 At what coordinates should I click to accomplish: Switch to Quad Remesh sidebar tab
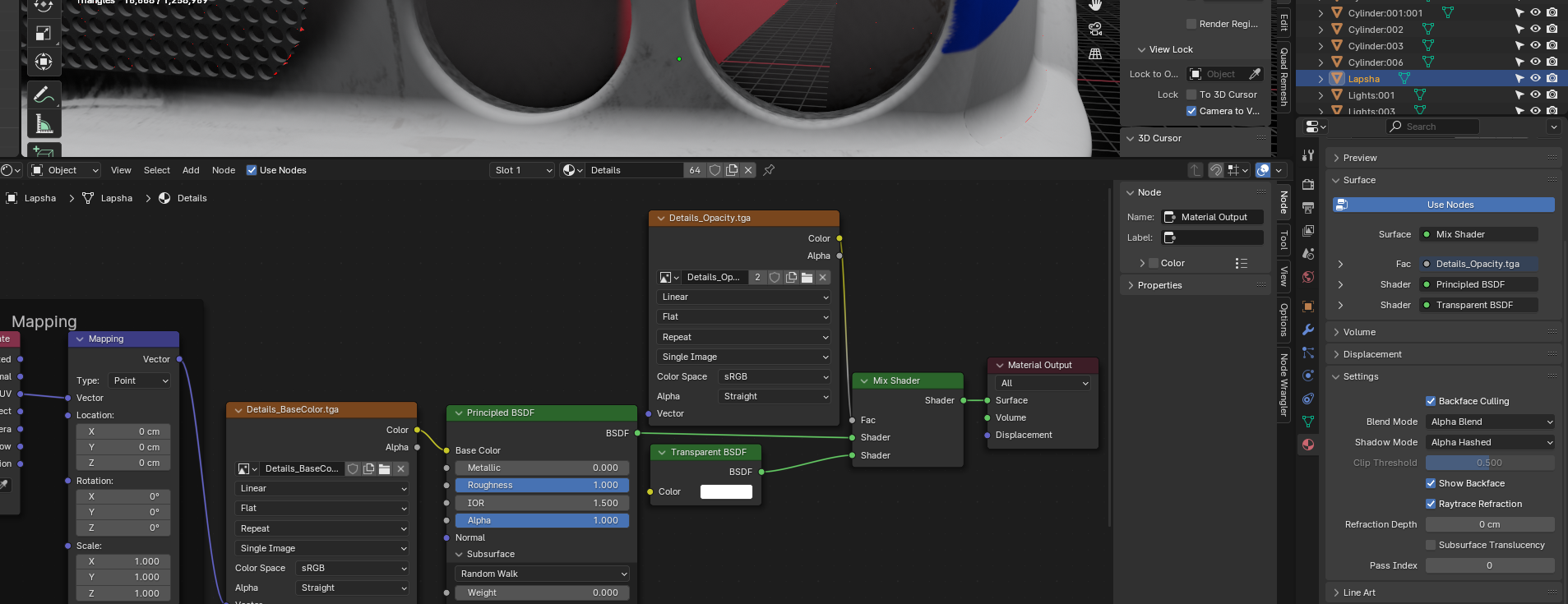[x=1284, y=76]
